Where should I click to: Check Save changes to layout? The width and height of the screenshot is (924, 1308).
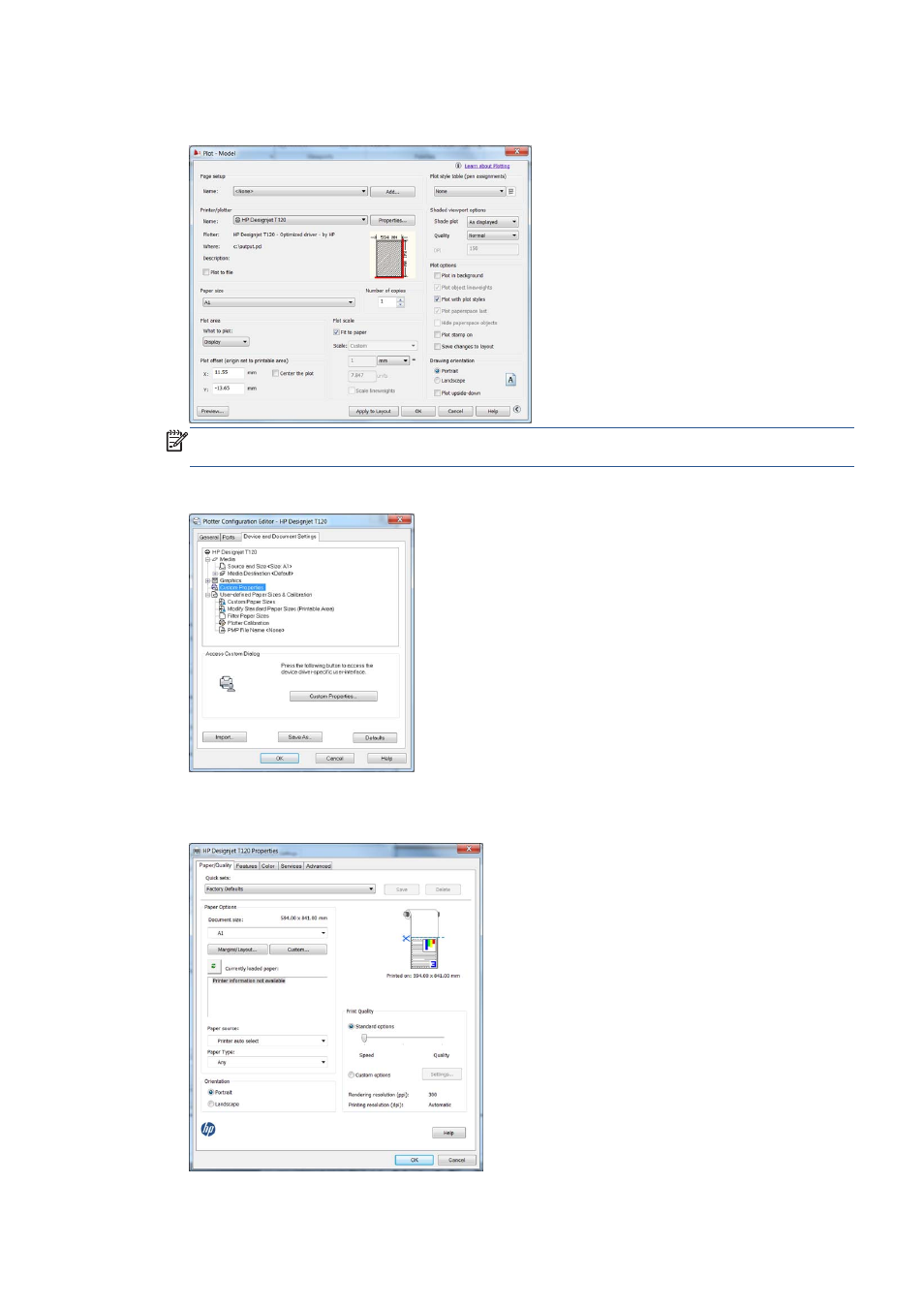437,346
